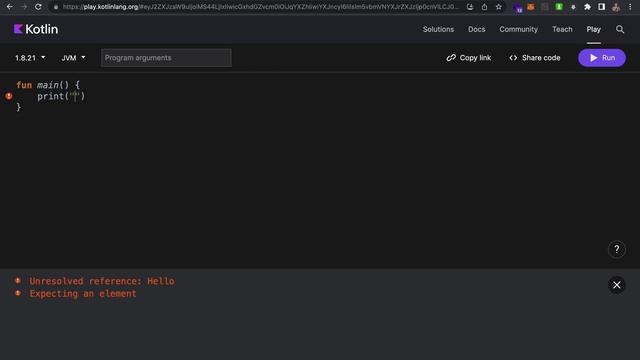The width and height of the screenshot is (640, 360).
Task: Open the Solutions menu
Action: [x=438, y=29]
